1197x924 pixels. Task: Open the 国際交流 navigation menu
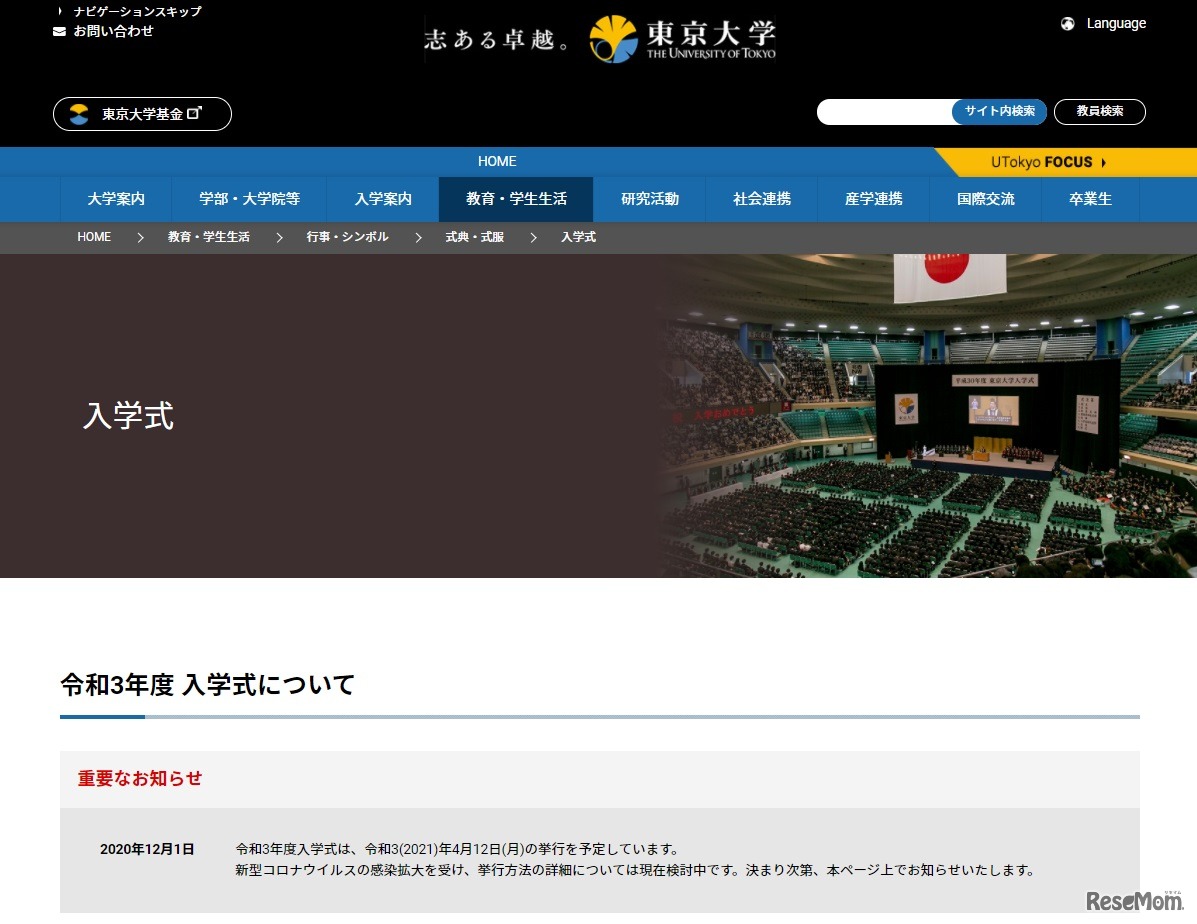coord(985,199)
